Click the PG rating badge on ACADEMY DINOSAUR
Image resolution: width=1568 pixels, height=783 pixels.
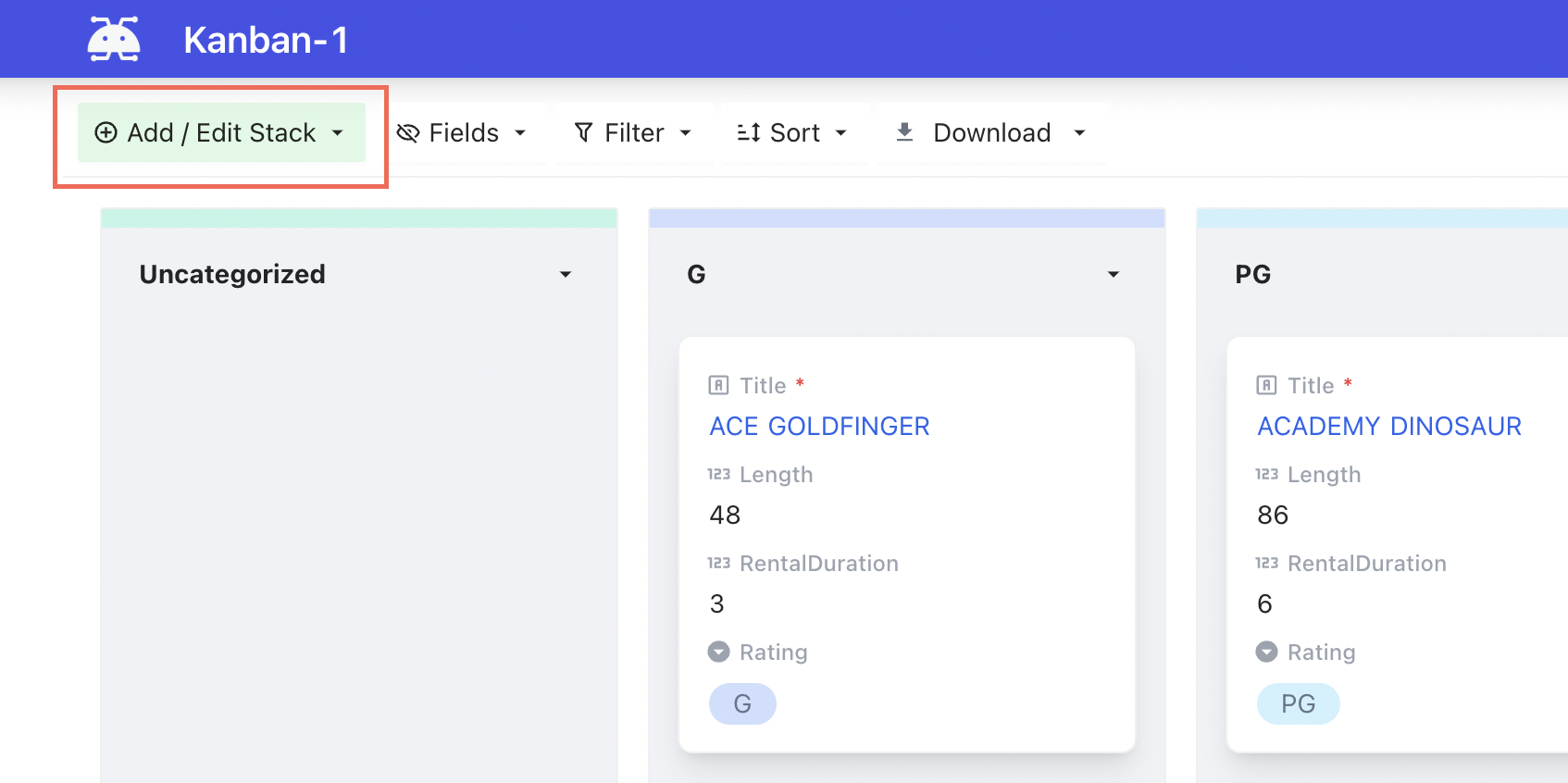pos(1298,703)
